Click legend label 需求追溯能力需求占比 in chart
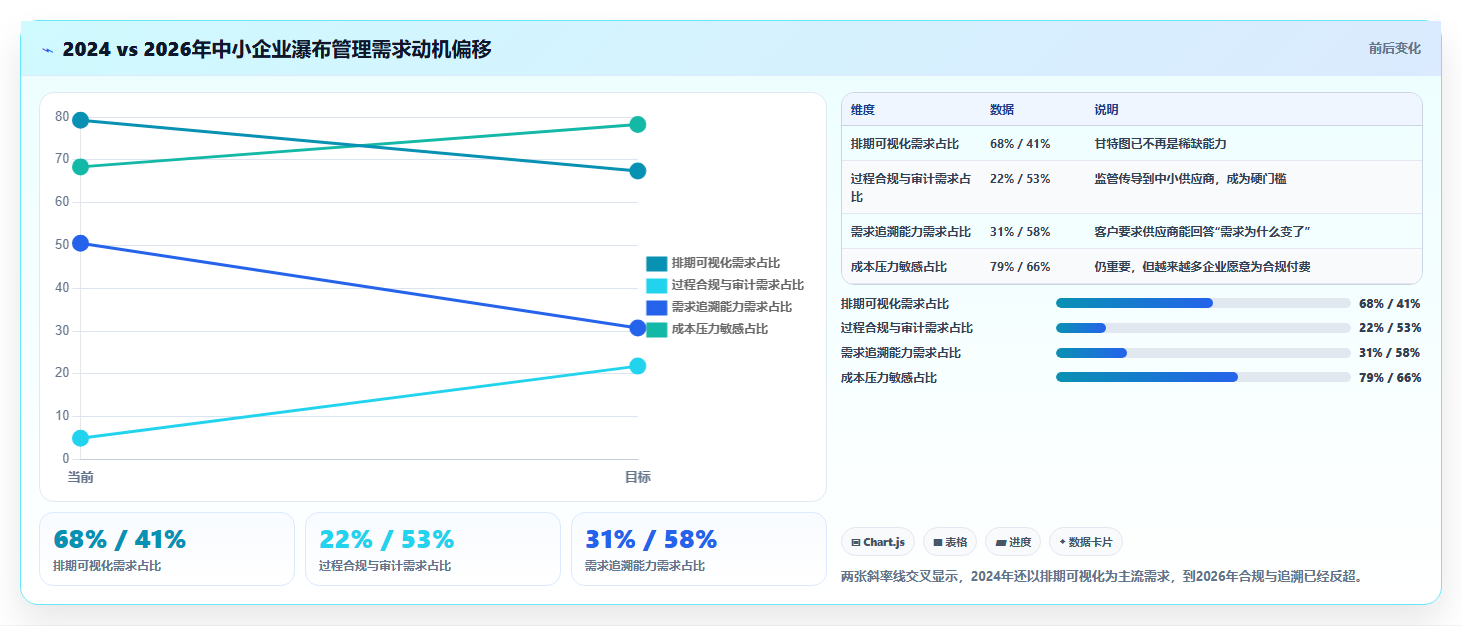The width and height of the screenshot is (1462, 626). click(x=732, y=308)
